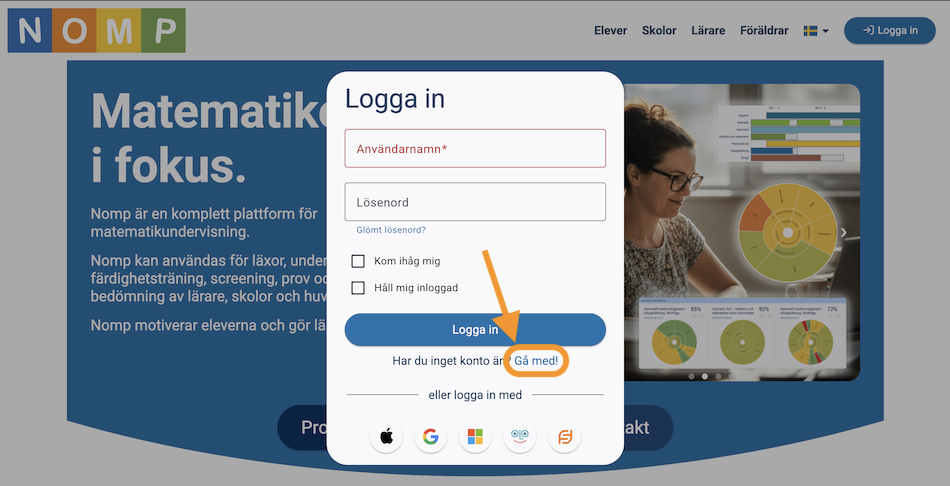
Task: Sign in with Apple icon
Action: [386, 437]
